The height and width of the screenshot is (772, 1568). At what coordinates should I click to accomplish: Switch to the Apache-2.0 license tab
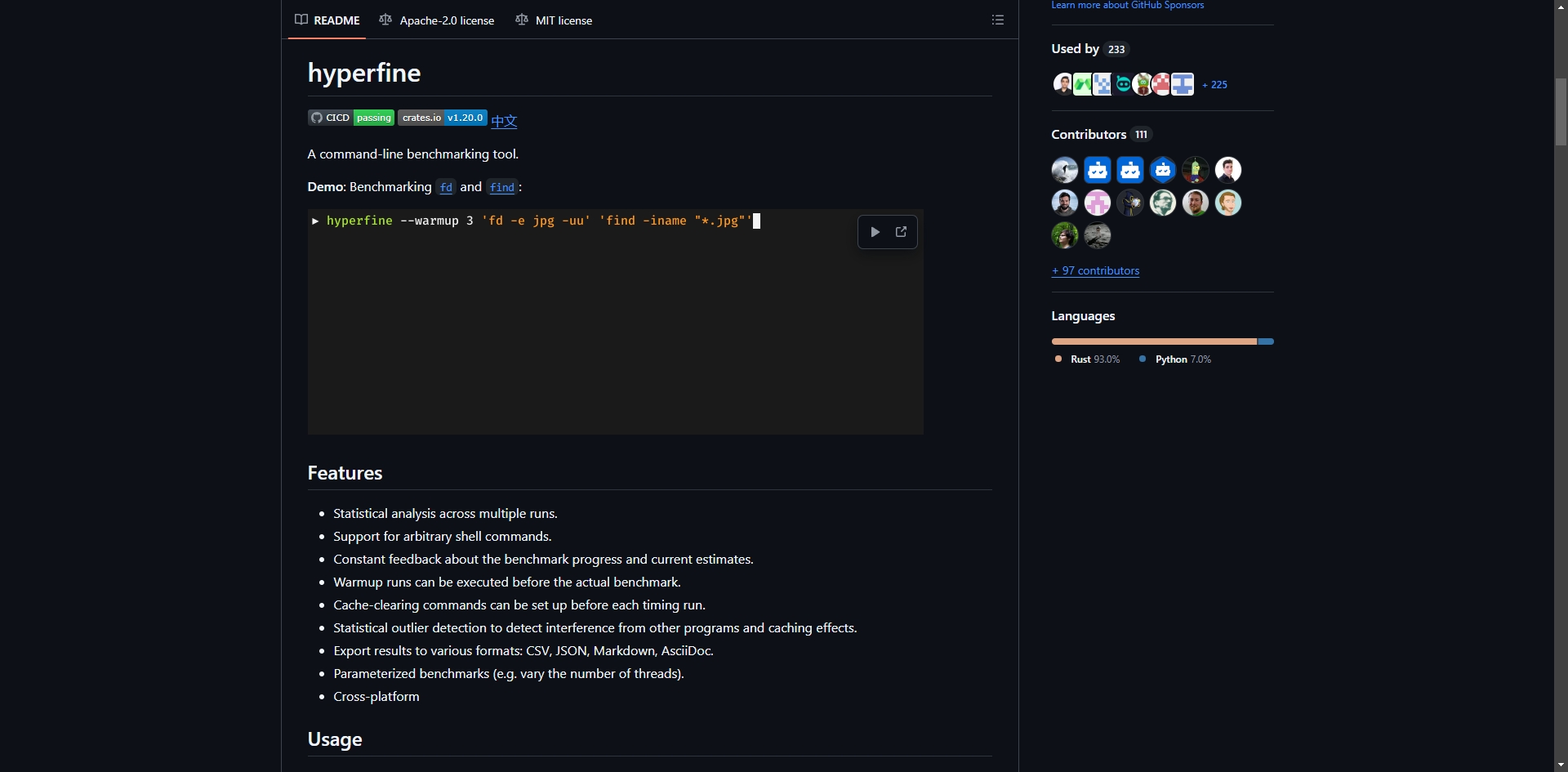point(437,20)
